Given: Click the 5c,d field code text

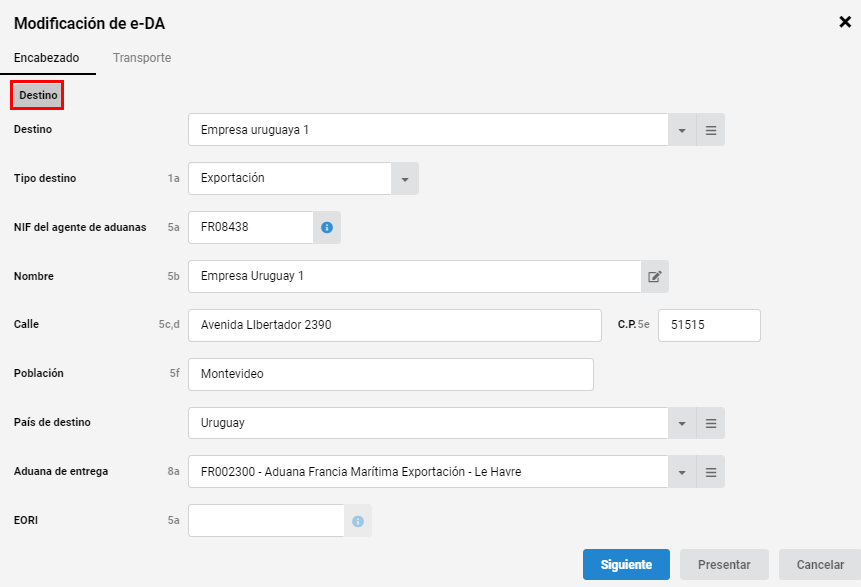Looking at the screenshot, I should (169, 325).
